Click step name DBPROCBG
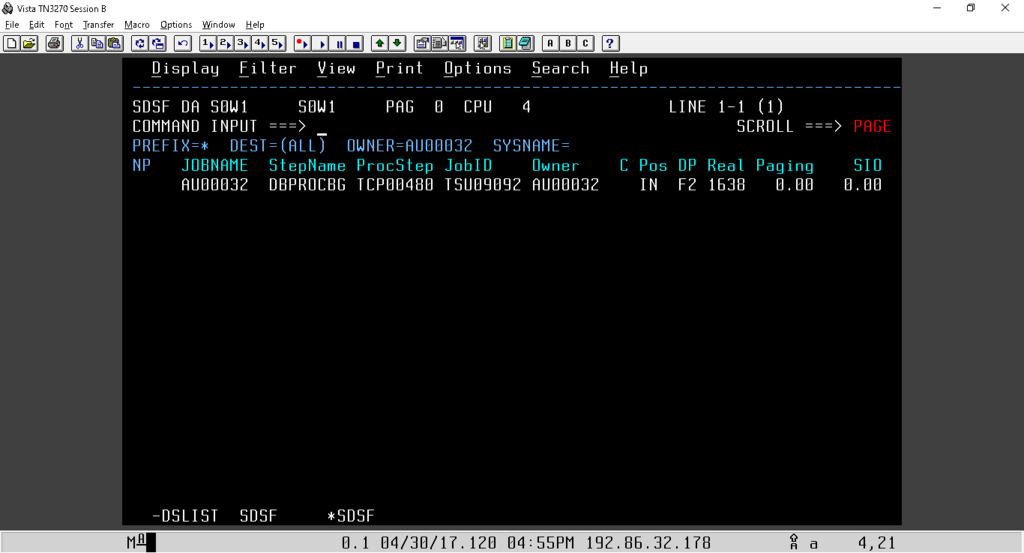The image size is (1024, 553). click(x=307, y=185)
